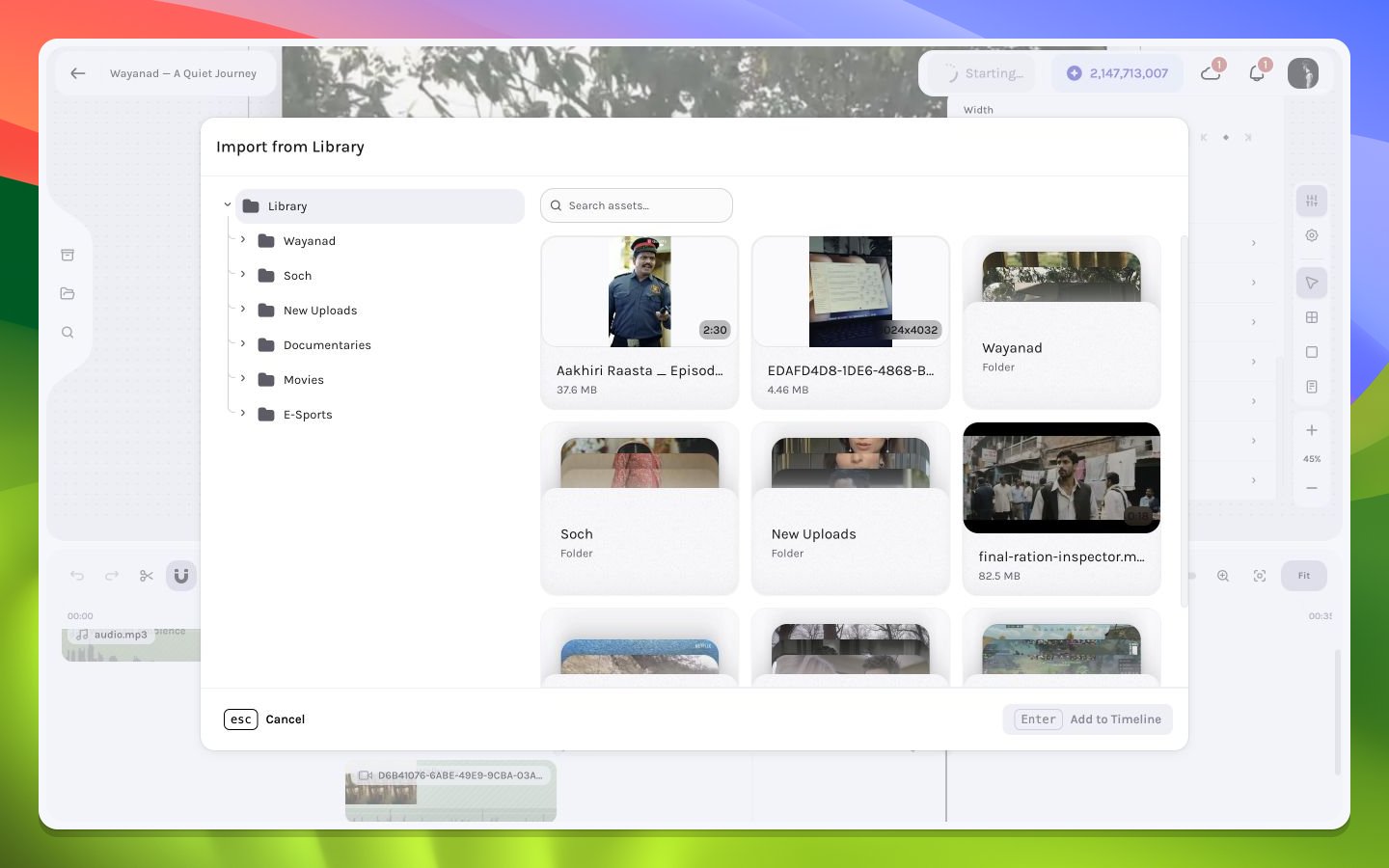Select the audio.mp3 clip on timeline

[x=131, y=644]
